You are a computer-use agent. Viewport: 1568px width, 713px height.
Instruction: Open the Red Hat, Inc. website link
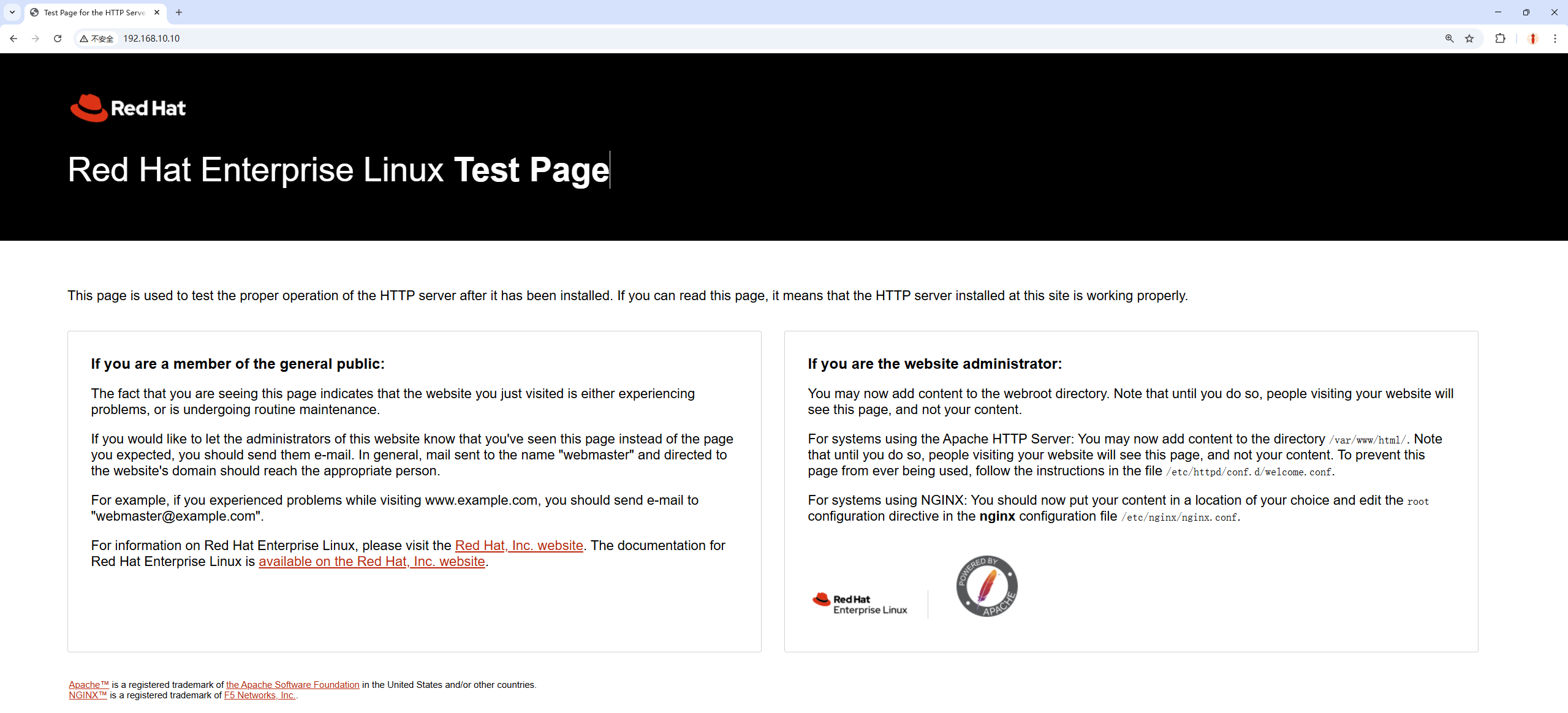[518, 545]
